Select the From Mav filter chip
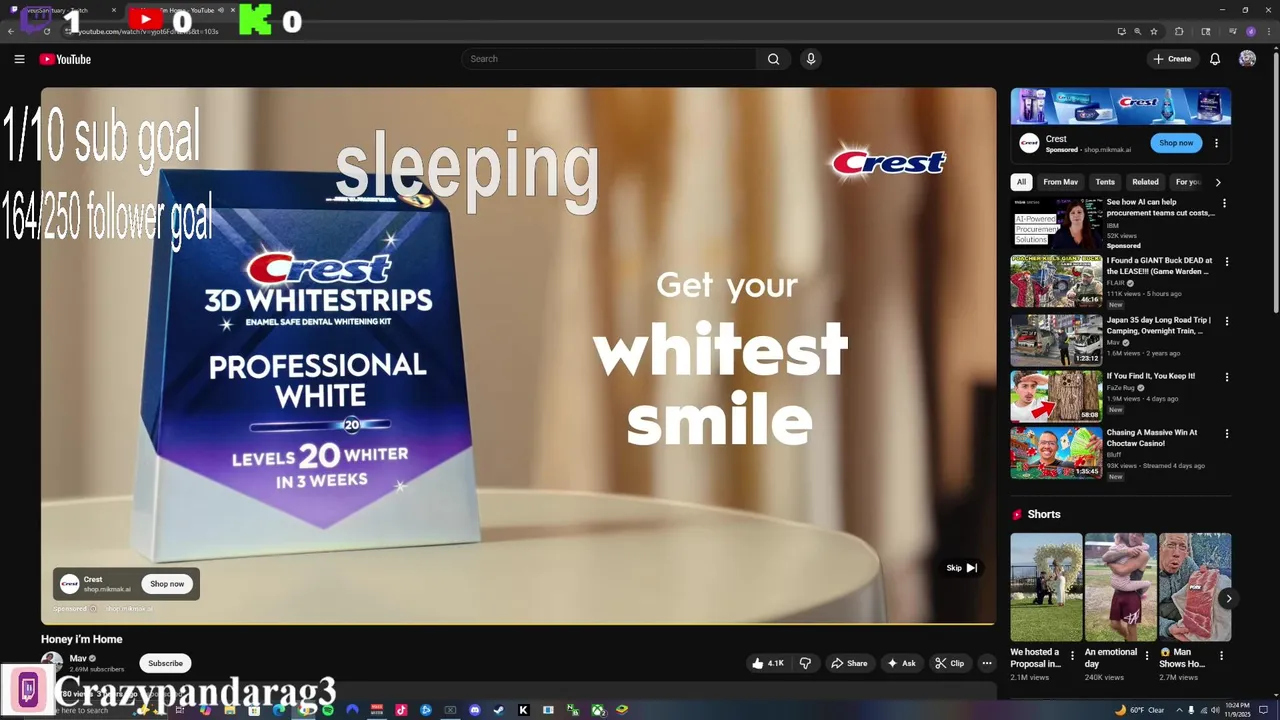The height and width of the screenshot is (720, 1280). [x=1060, y=182]
